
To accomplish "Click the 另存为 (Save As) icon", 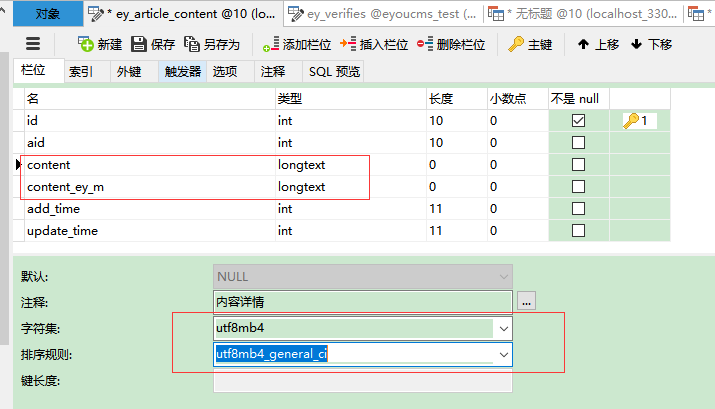I will pyautogui.click(x=192, y=45).
